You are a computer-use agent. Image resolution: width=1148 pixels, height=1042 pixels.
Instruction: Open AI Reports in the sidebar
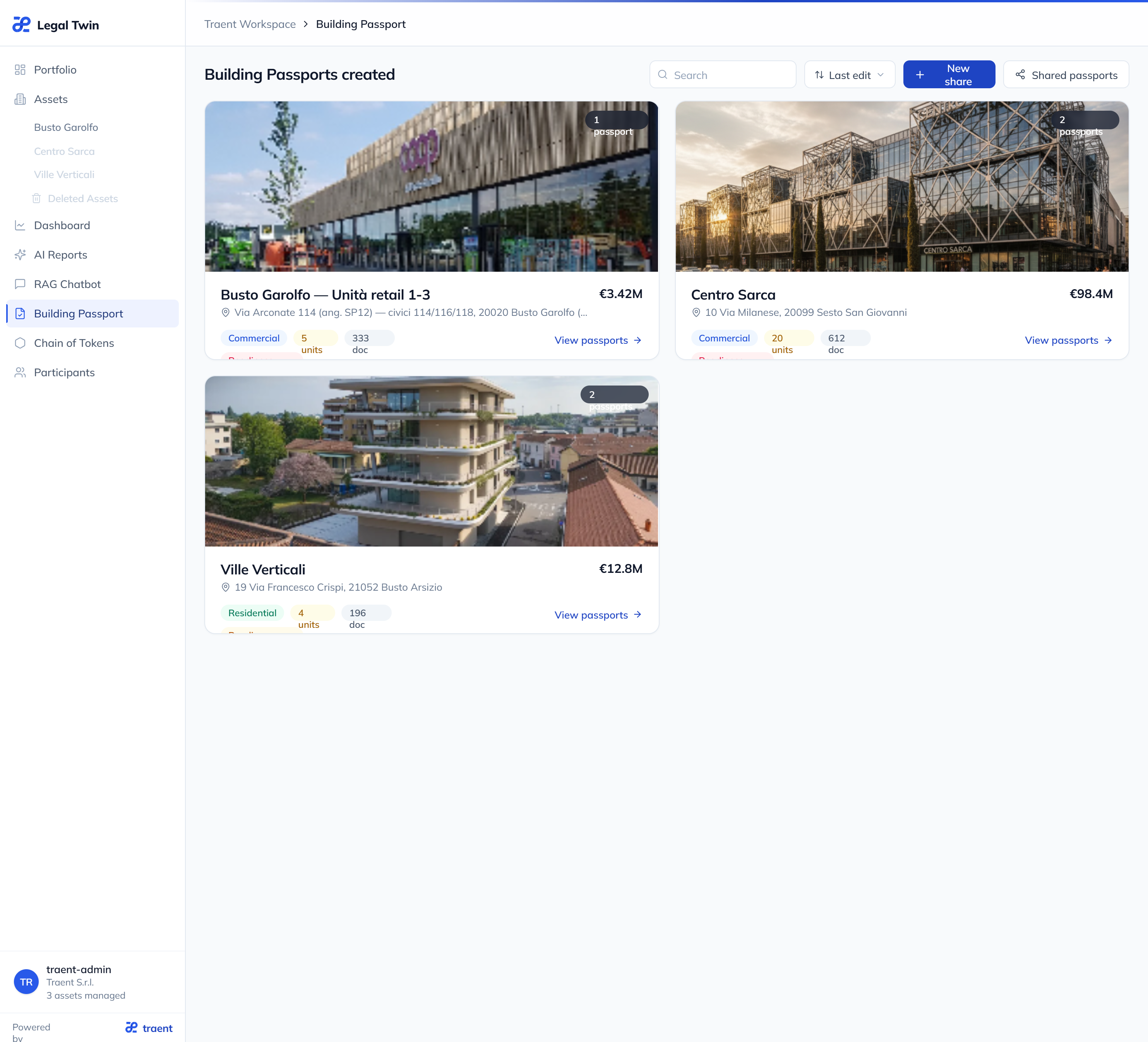point(92,255)
